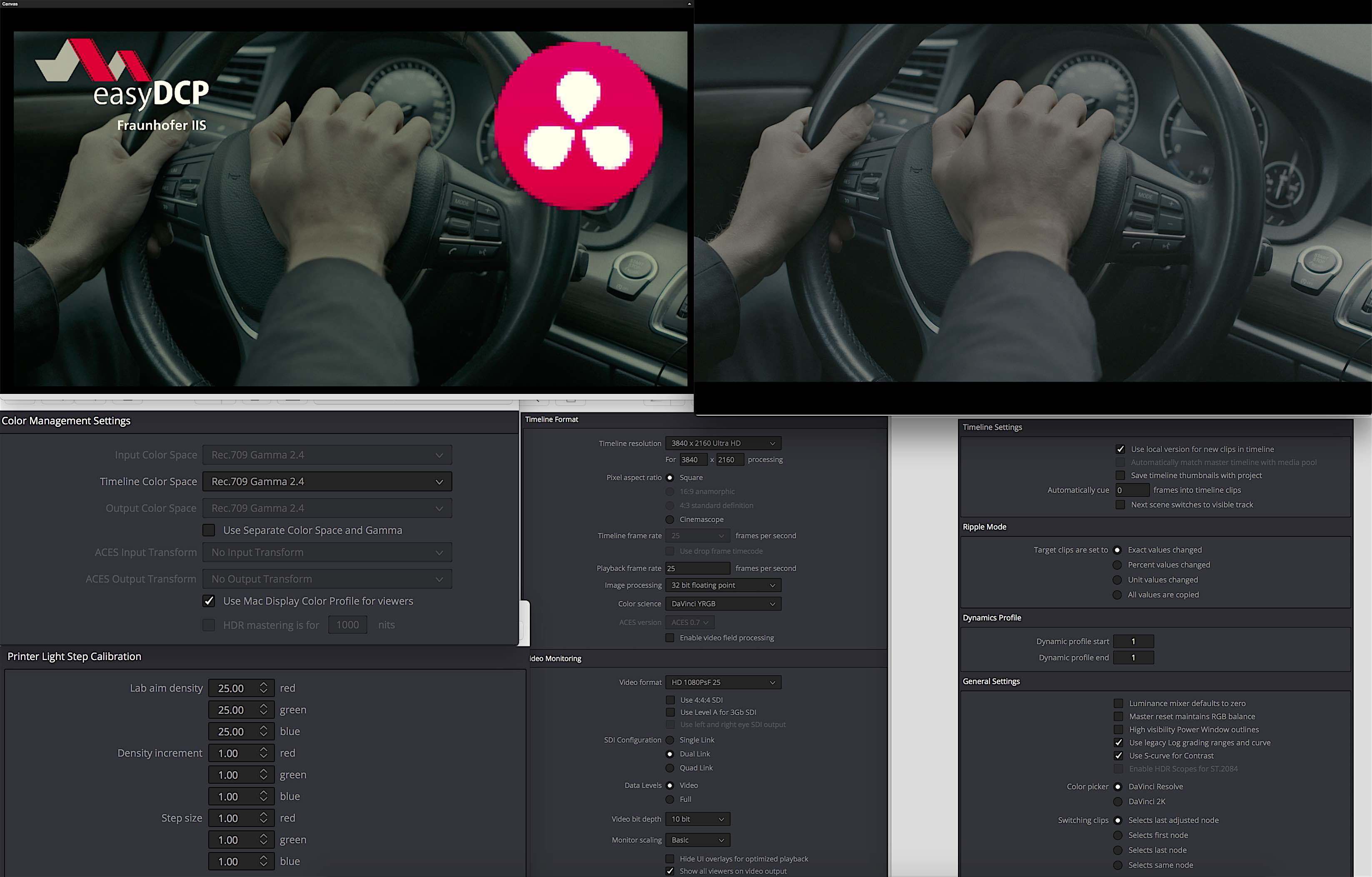The image size is (1372, 877).
Task: Open the ACES version dropdown
Action: tap(690, 623)
